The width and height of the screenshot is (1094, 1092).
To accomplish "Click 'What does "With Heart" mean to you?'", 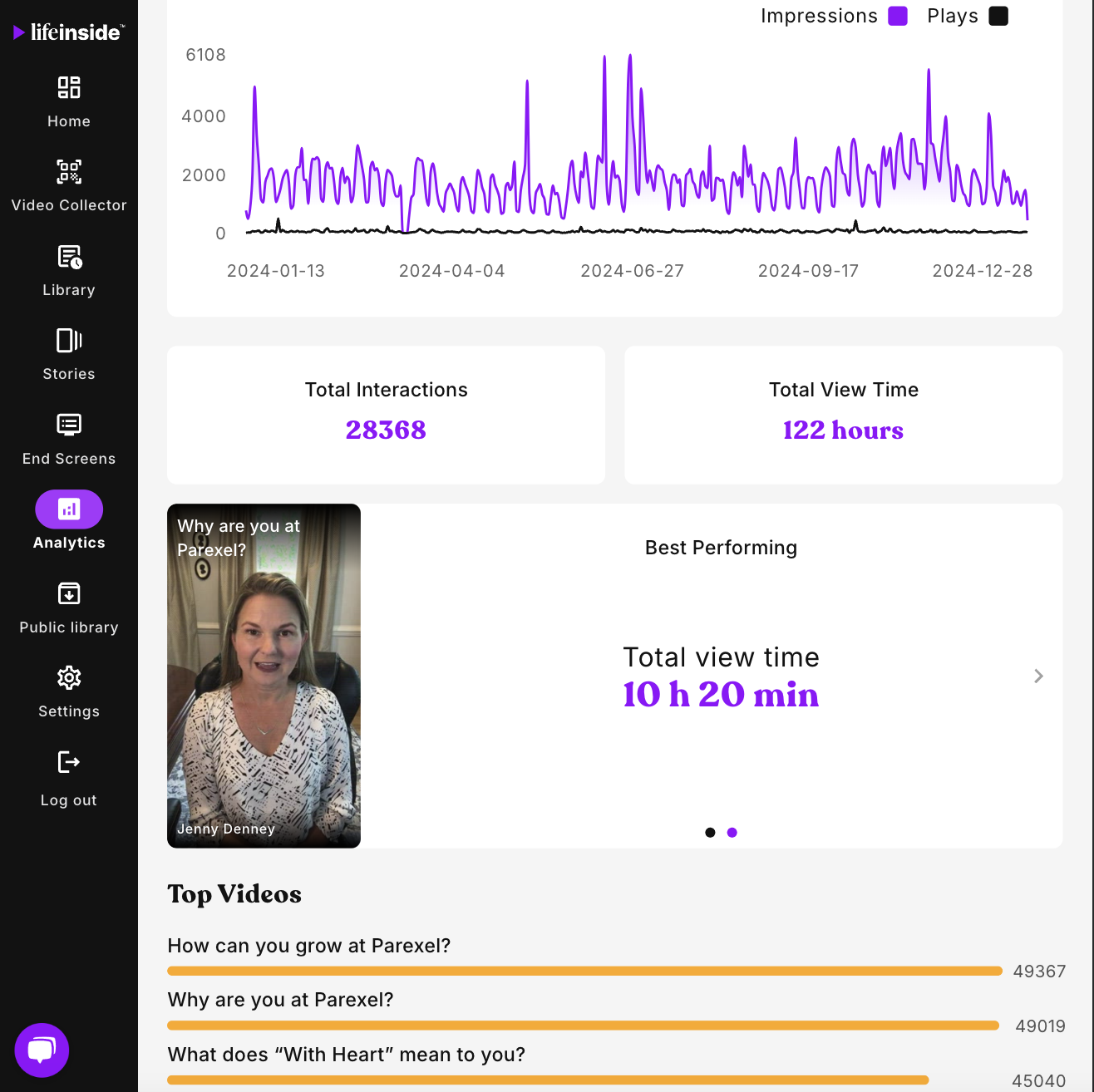I will click(x=347, y=1055).
